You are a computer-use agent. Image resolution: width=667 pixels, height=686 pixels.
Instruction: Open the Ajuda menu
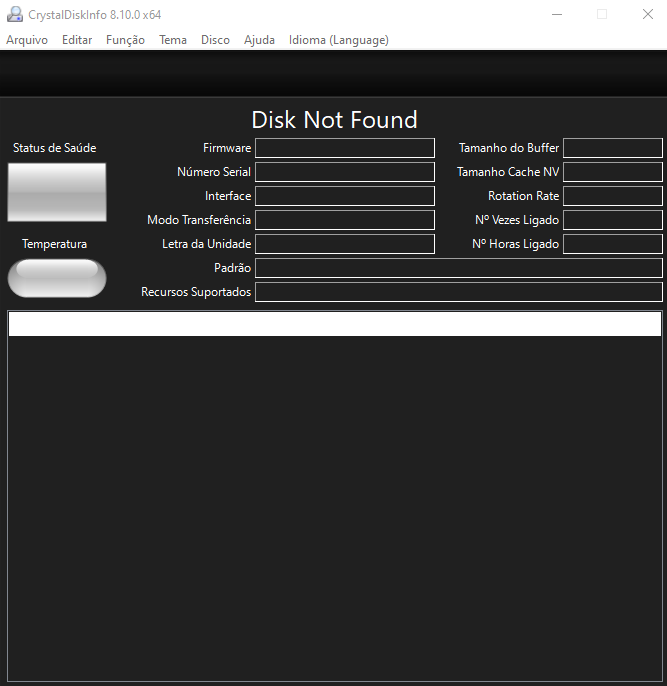[x=259, y=40]
